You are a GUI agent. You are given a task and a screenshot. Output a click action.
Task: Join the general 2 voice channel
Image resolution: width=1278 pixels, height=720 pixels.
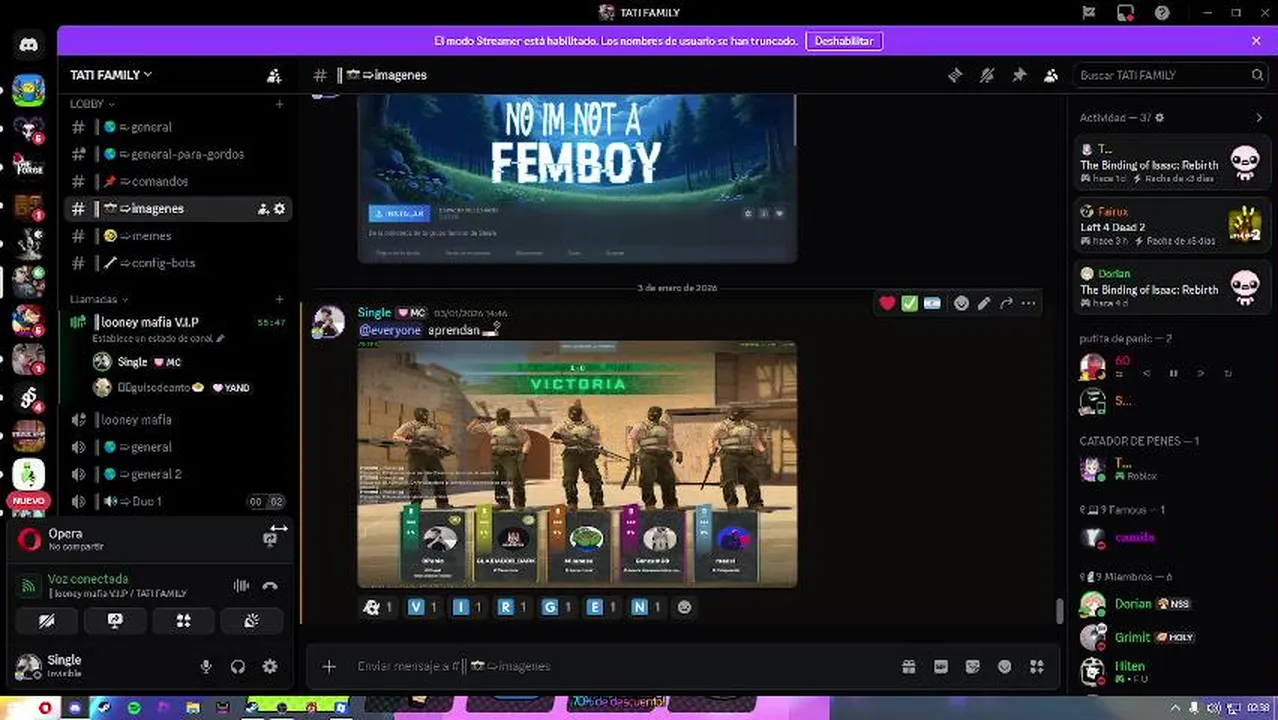pos(178,474)
